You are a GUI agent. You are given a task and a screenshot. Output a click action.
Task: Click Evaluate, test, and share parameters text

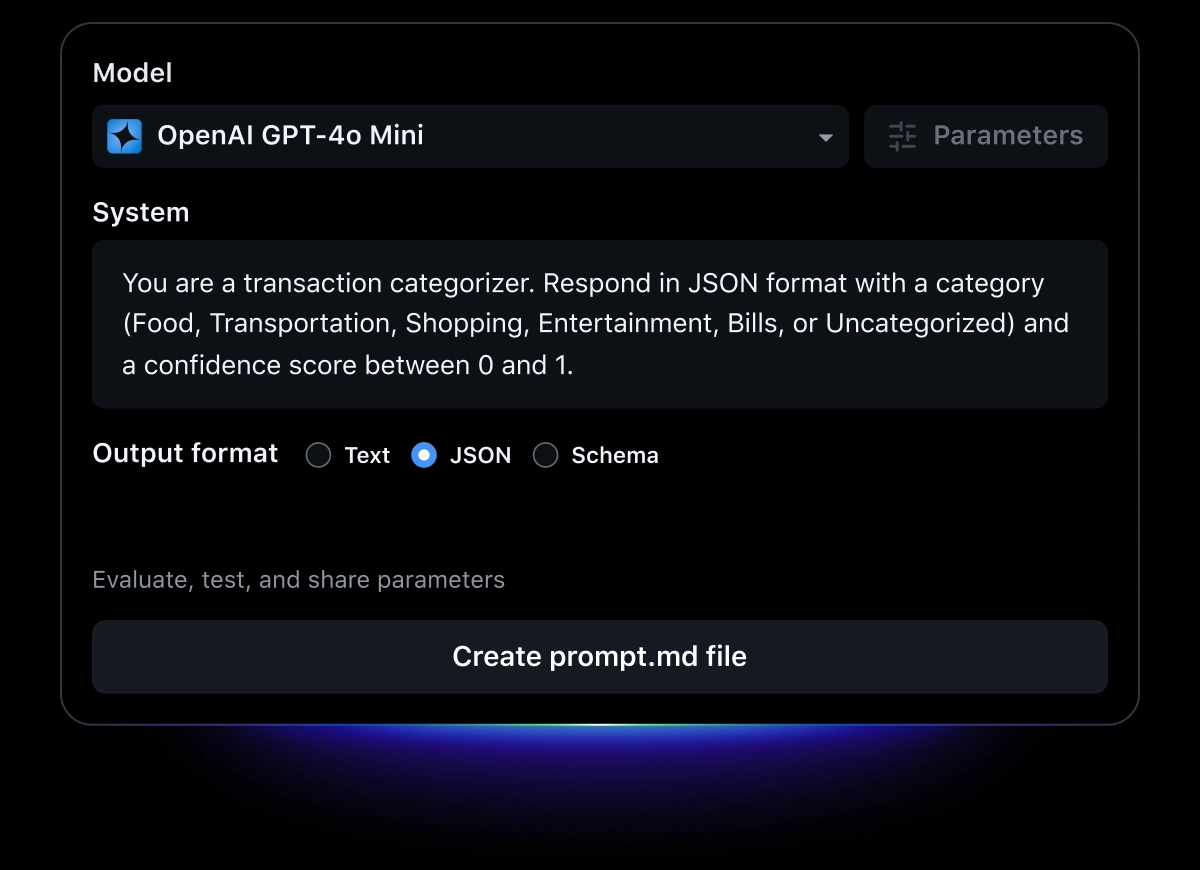click(298, 579)
